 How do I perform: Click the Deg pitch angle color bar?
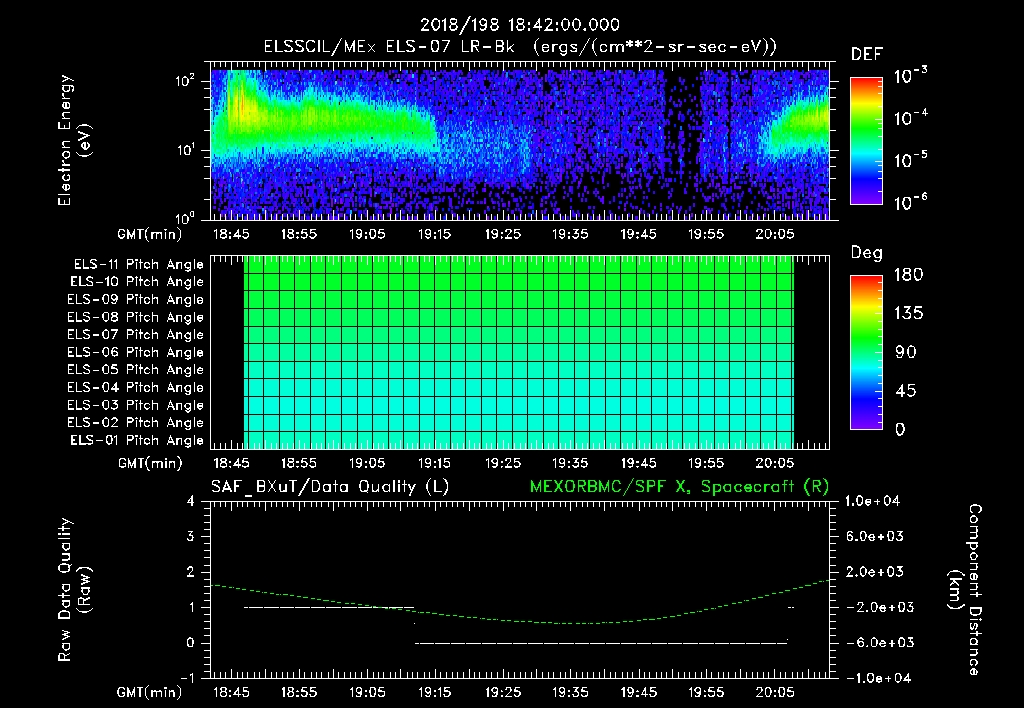tap(866, 353)
